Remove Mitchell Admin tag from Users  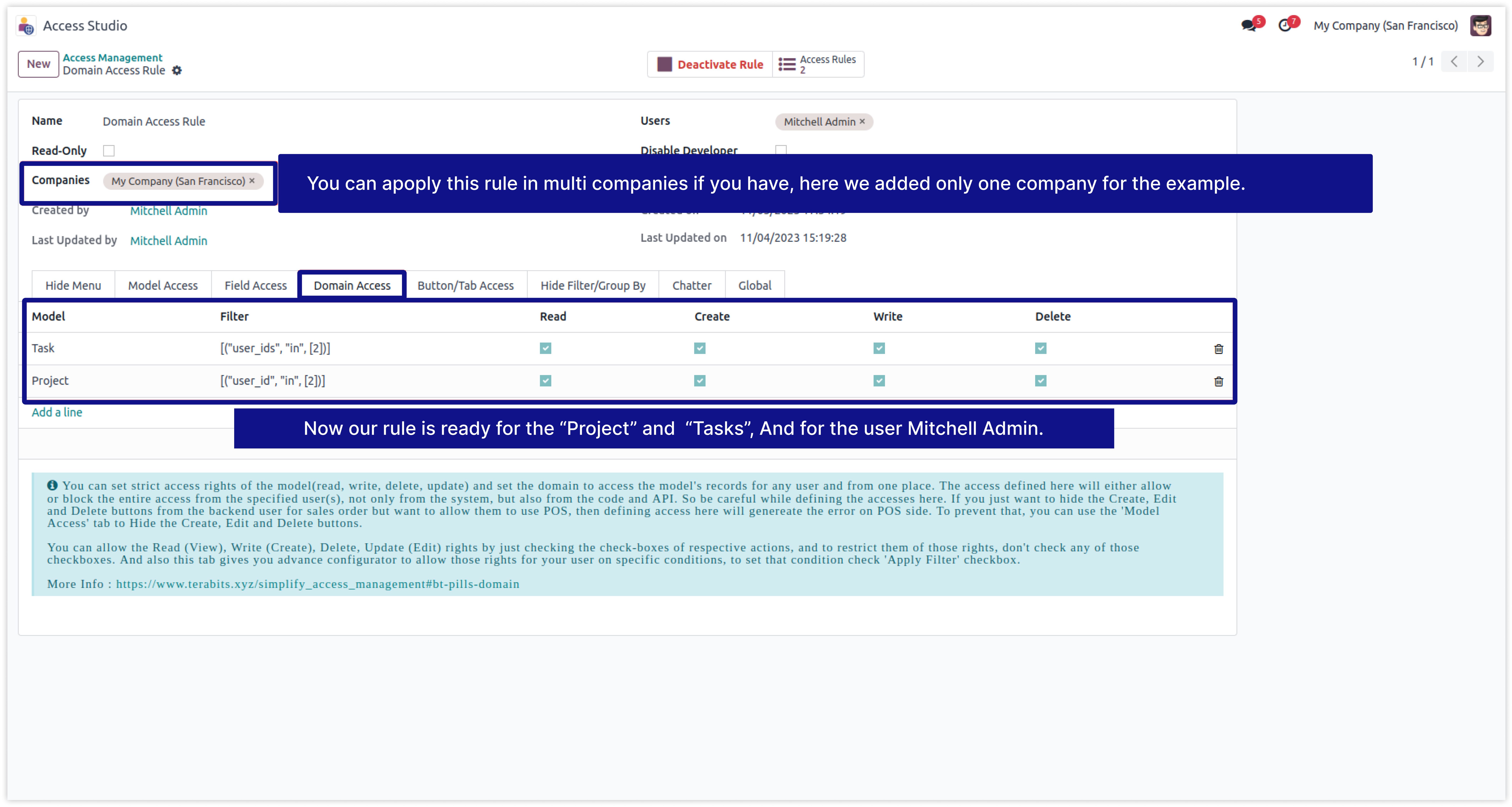pyautogui.click(x=862, y=121)
